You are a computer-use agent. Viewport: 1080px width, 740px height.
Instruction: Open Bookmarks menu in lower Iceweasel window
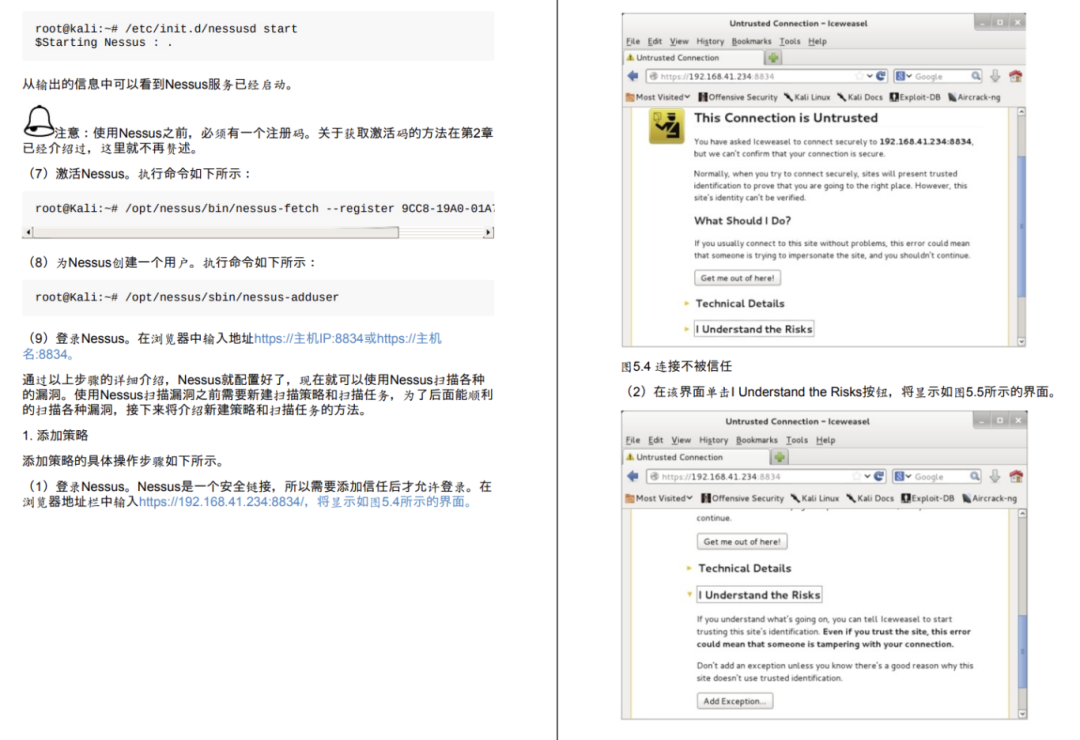pyautogui.click(x=756, y=440)
